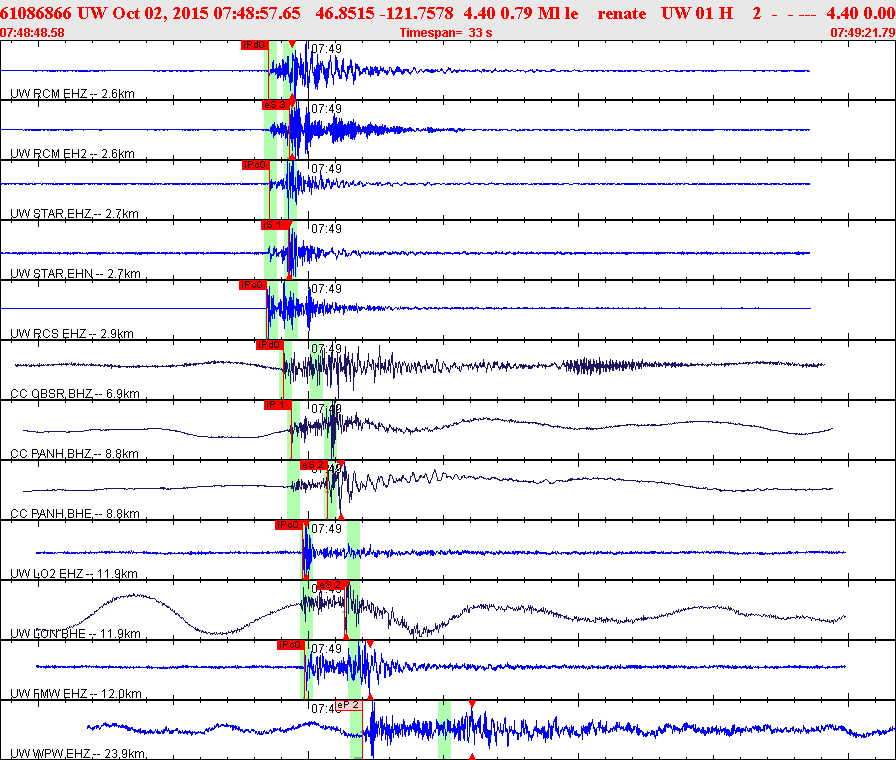
Task: Click the analyst name 'renate'
Action: (x=622, y=13)
